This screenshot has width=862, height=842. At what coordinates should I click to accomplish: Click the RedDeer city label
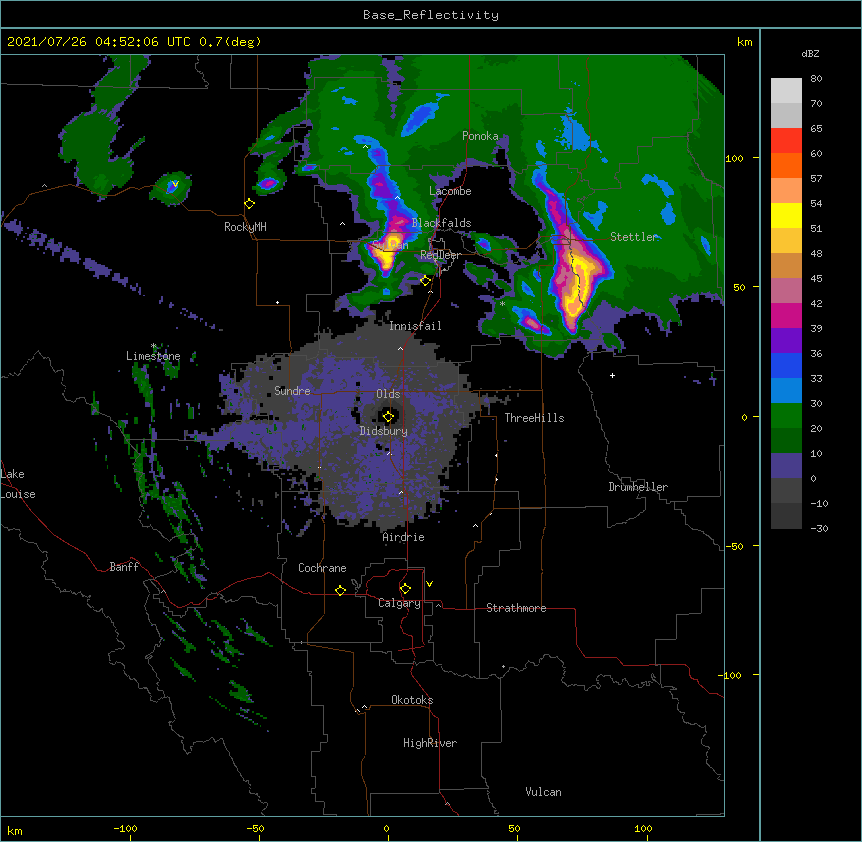click(440, 255)
